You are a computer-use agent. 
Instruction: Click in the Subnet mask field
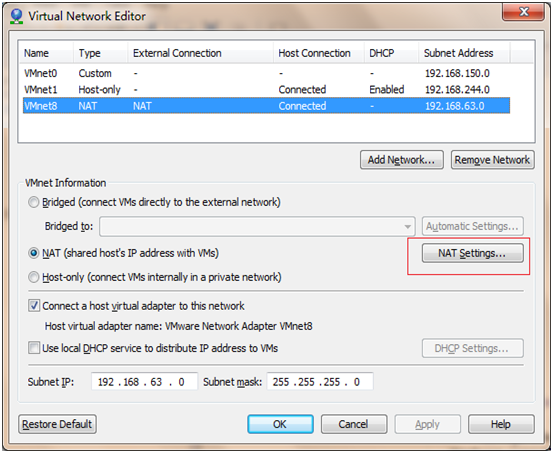point(320,382)
